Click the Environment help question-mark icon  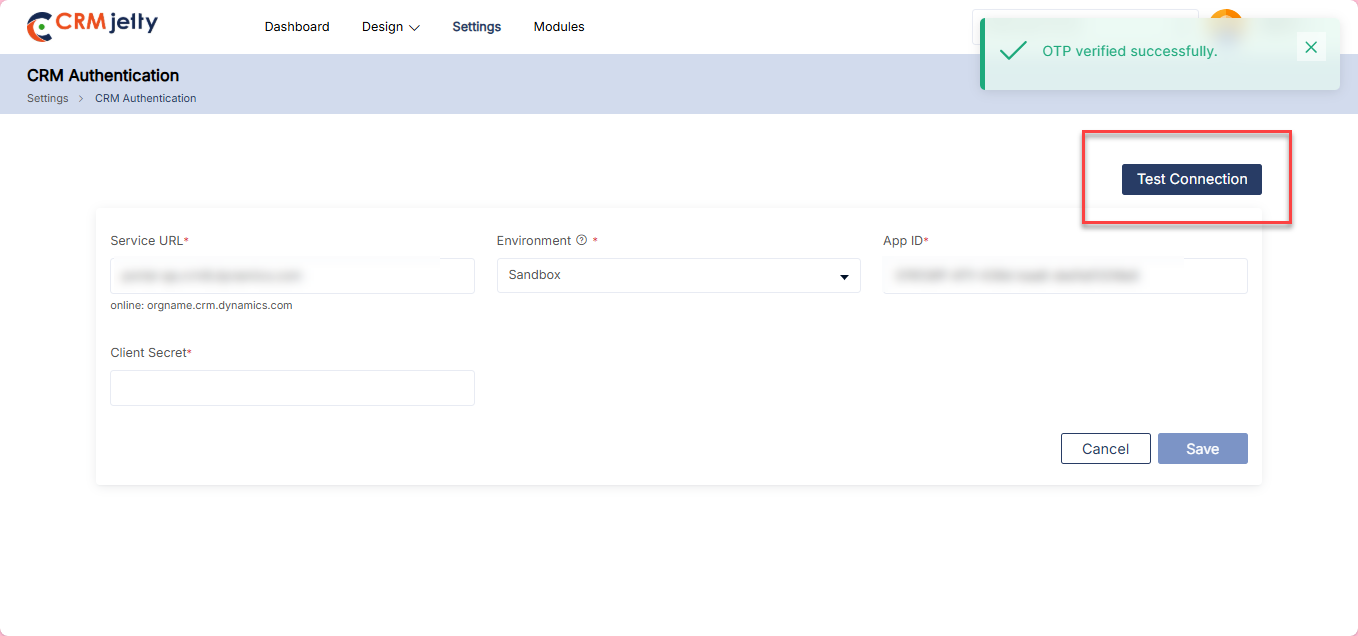tap(582, 240)
